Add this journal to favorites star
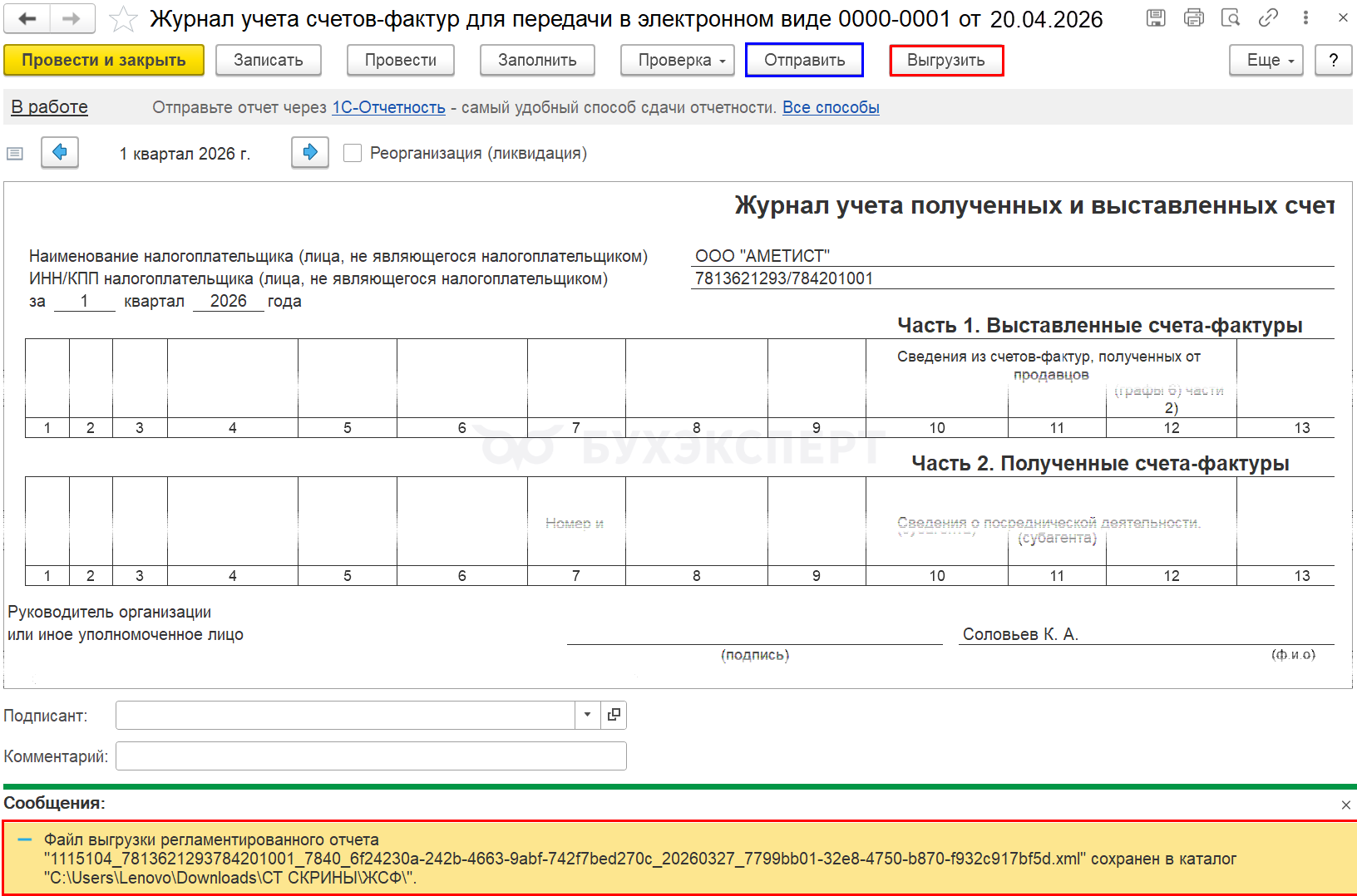1357x896 pixels. 123,18
